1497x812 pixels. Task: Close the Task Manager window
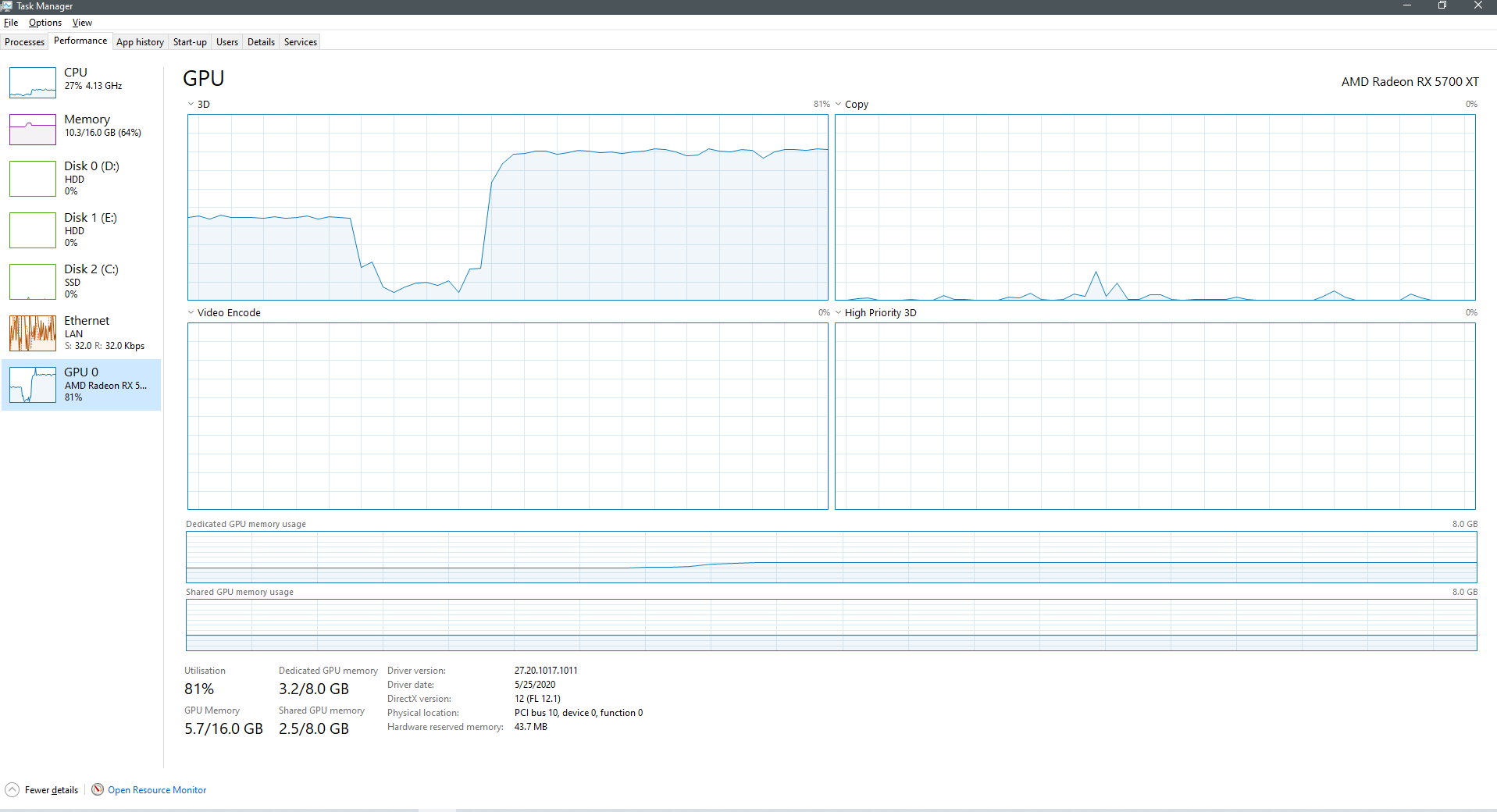click(x=1478, y=5)
